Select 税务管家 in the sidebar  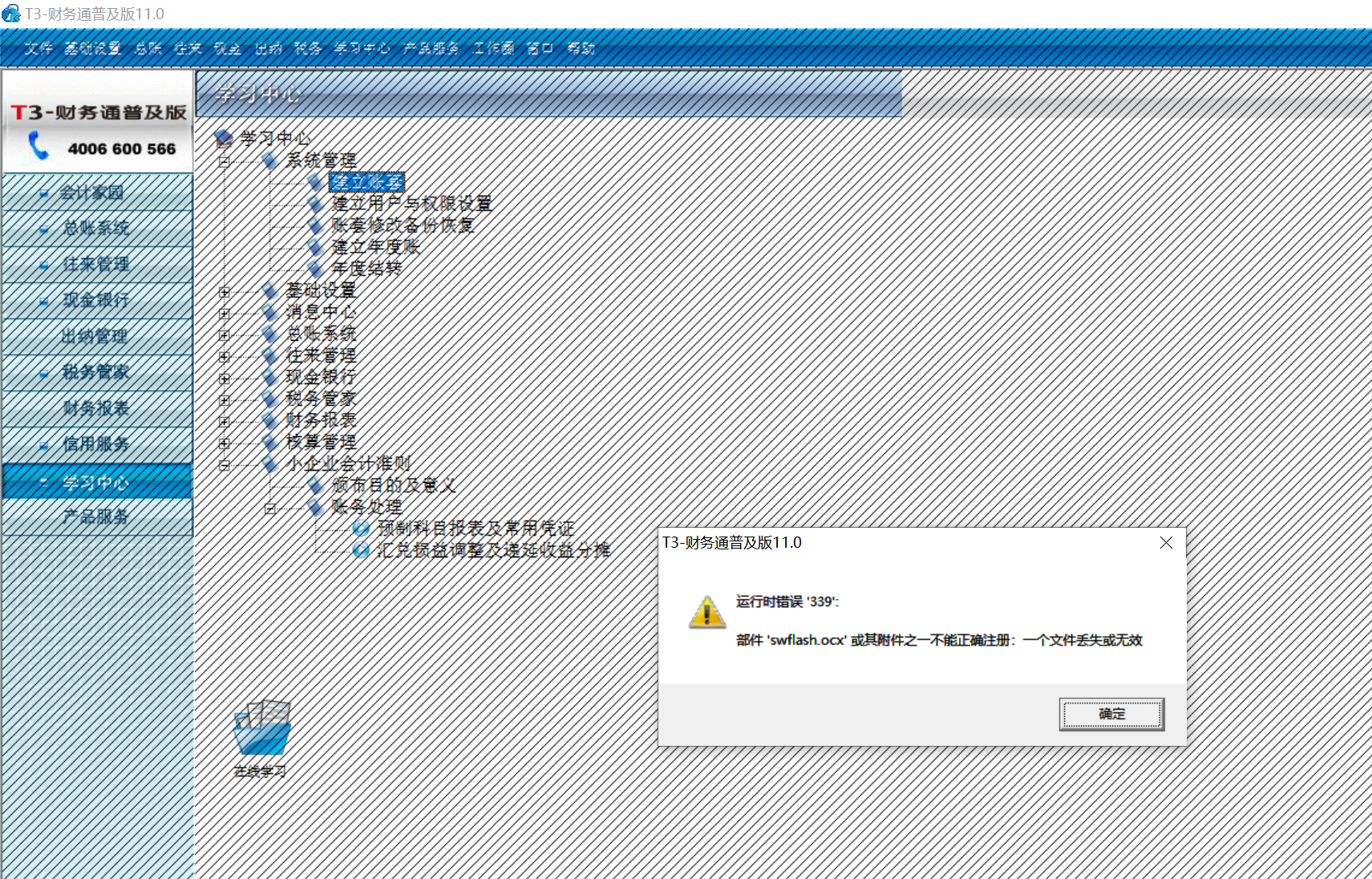(97, 372)
